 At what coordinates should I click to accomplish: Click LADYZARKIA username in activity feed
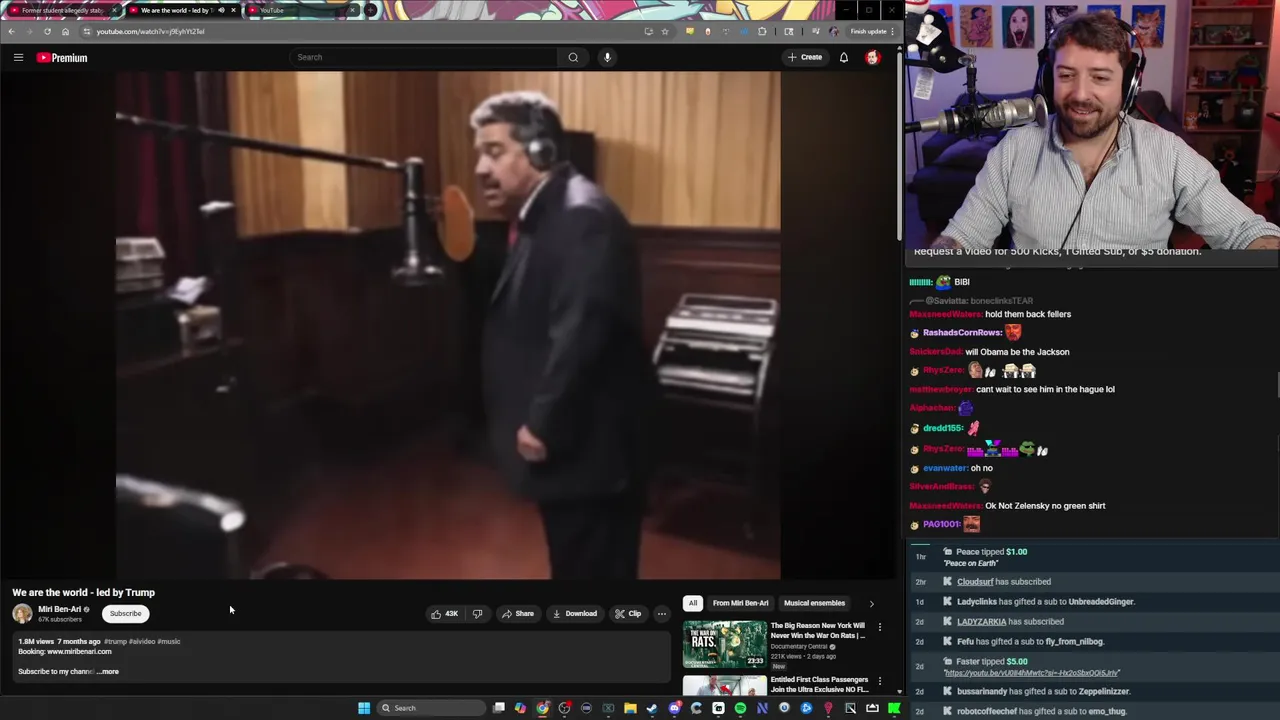pos(981,622)
